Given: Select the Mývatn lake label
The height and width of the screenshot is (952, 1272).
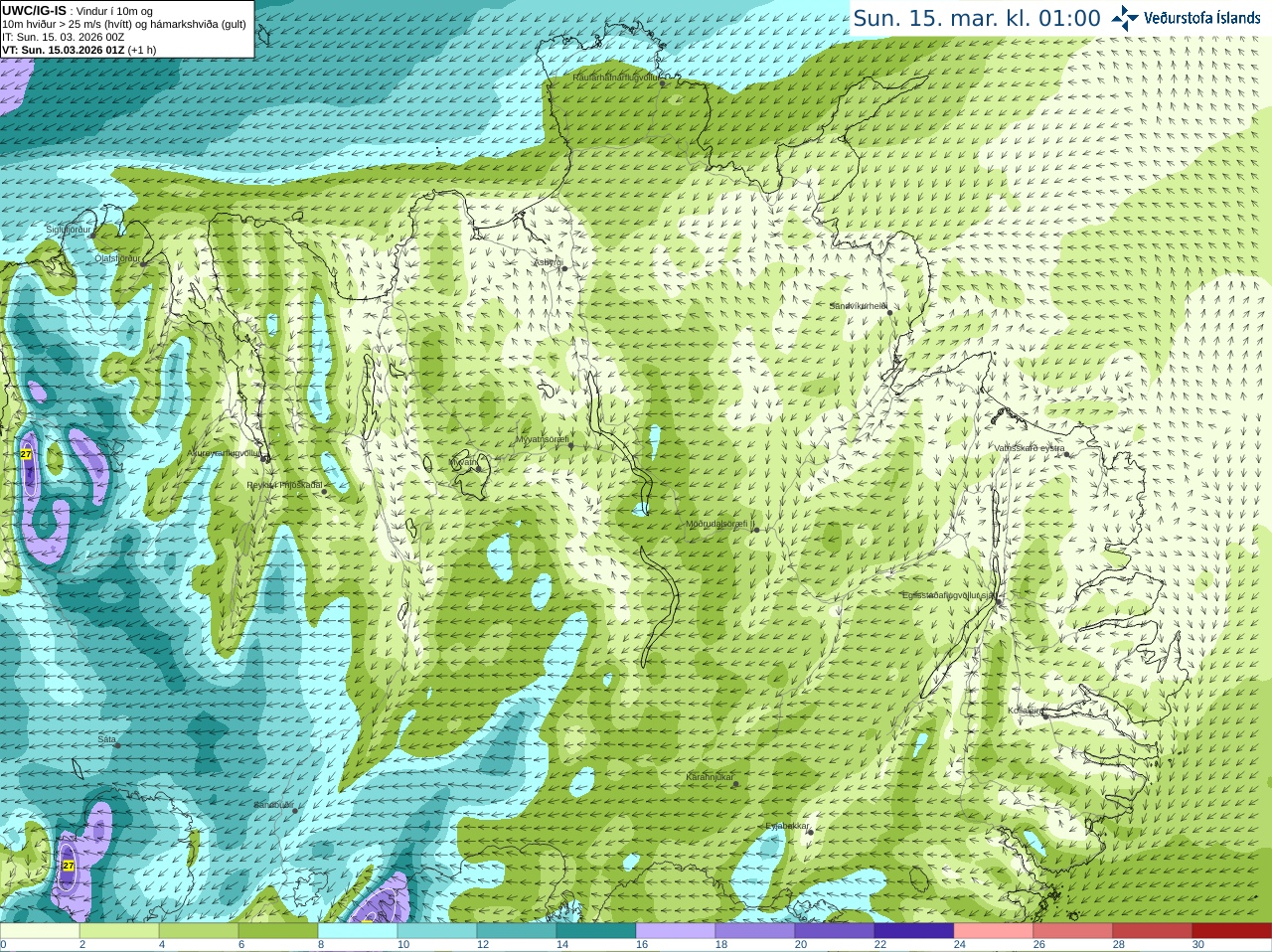Looking at the screenshot, I should point(464,462).
